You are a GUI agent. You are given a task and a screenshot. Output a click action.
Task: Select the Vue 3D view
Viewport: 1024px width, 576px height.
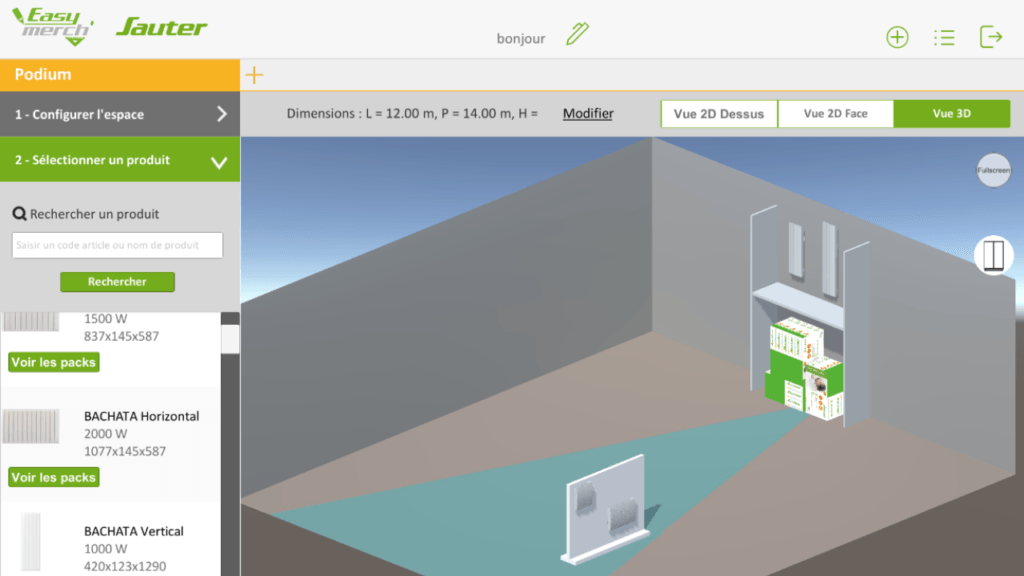(x=952, y=114)
